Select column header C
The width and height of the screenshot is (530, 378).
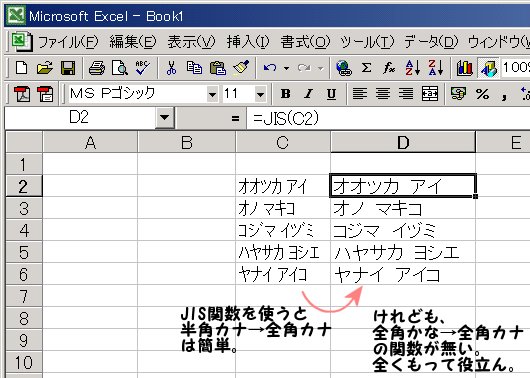(283, 142)
